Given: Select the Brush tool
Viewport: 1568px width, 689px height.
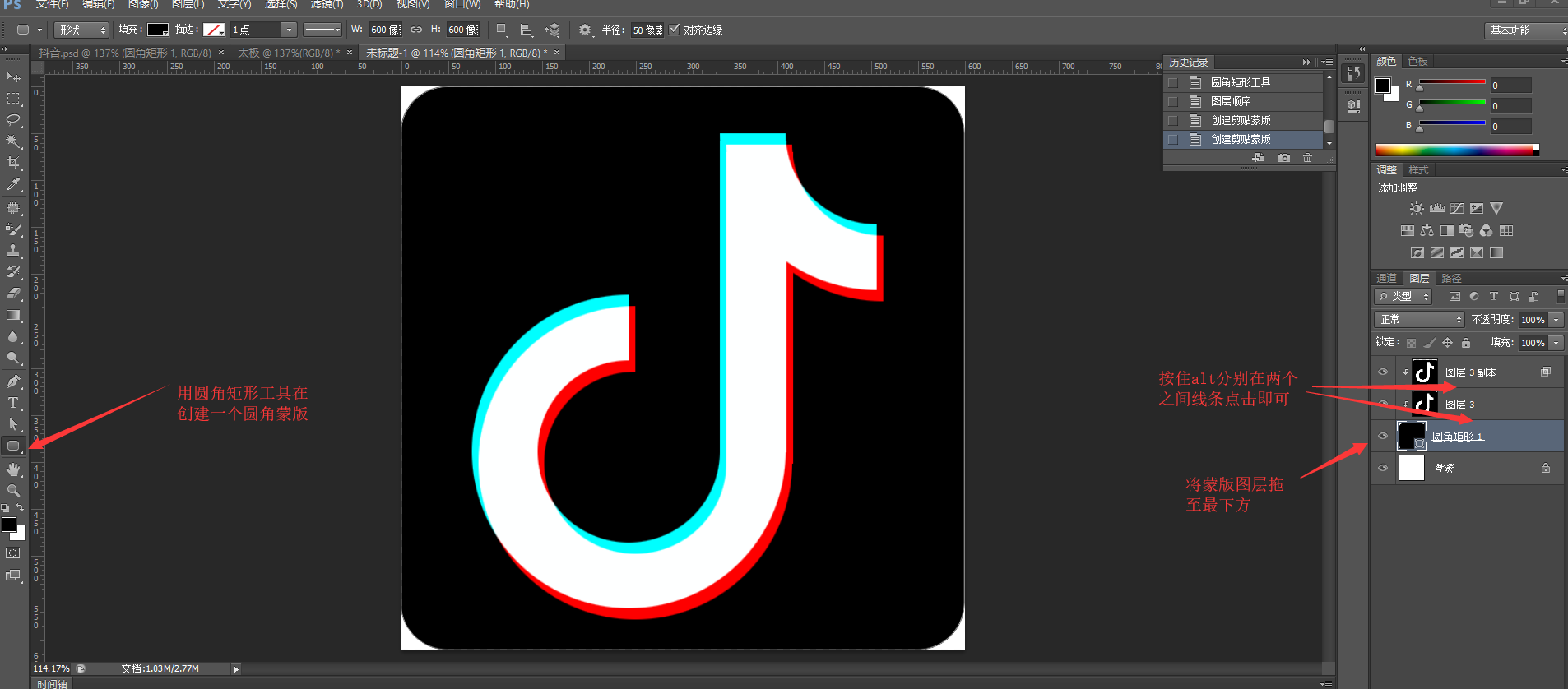Looking at the screenshot, I should click(x=13, y=229).
